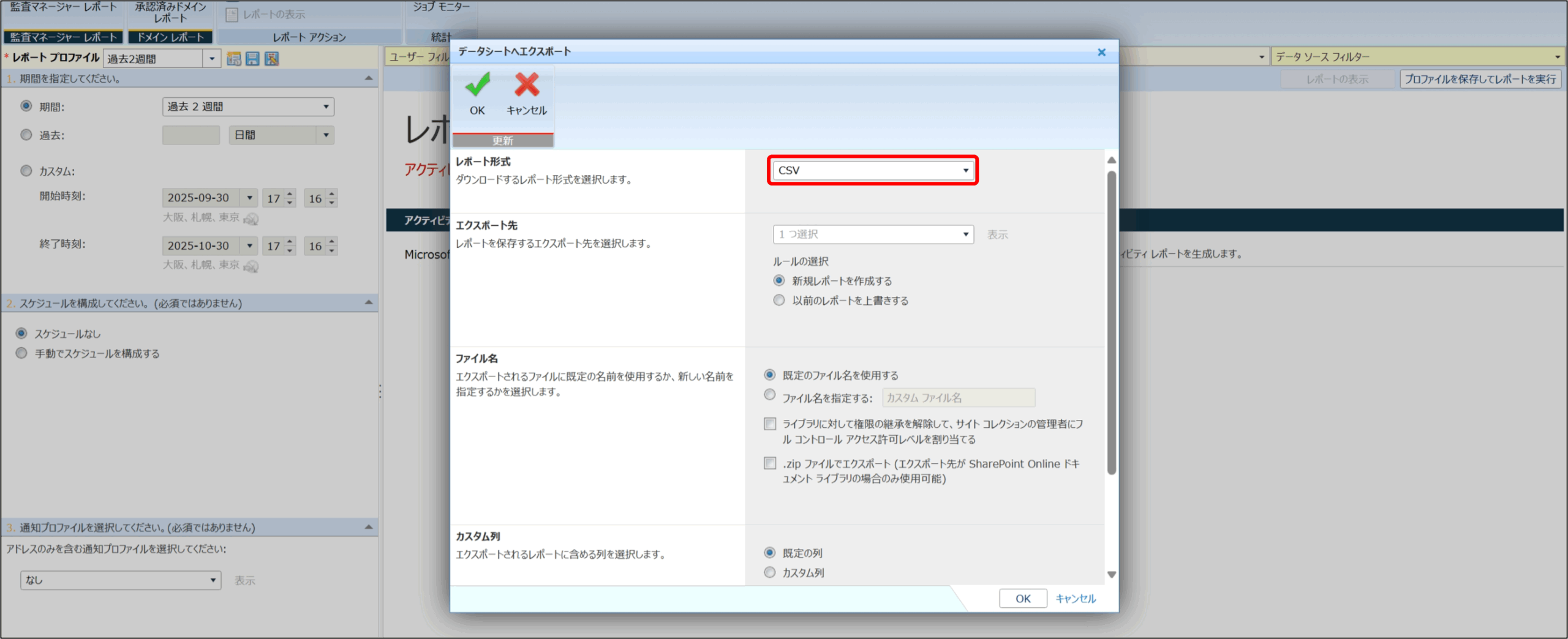Open the 監査マネージャー レポート tab

[x=63, y=37]
